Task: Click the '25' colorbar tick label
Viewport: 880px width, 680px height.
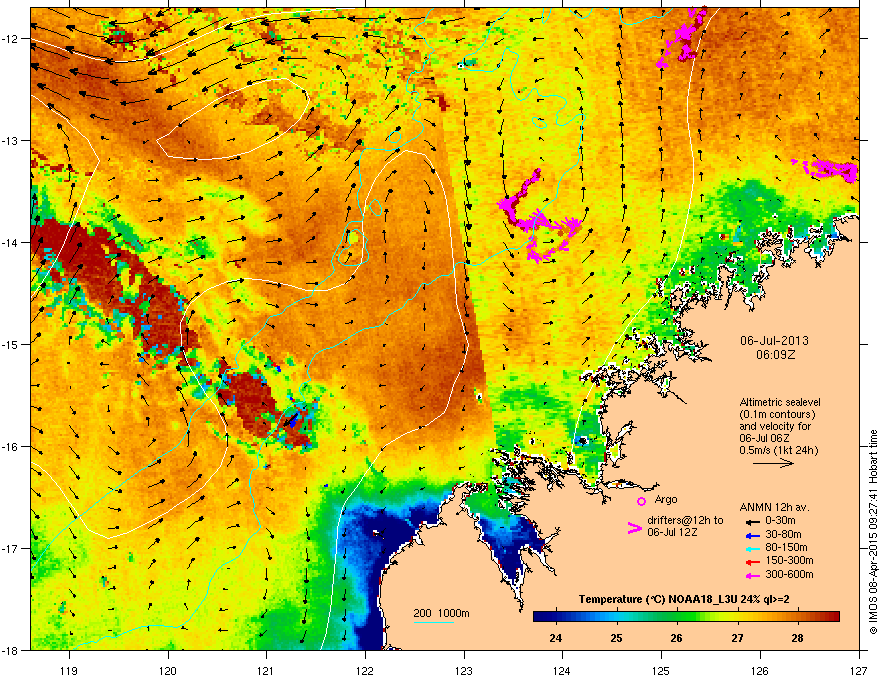Action: [x=616, y=638]
